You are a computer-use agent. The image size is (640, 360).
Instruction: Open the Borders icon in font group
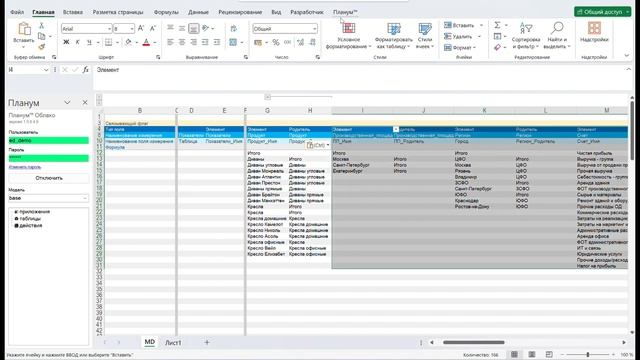(109, 42)
